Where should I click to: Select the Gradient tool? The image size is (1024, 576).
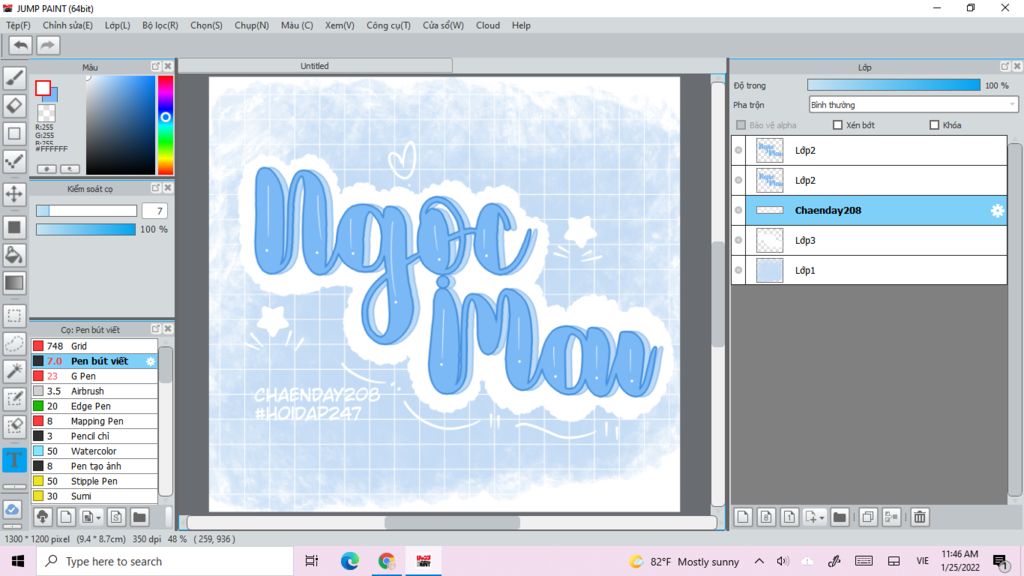pyautogui.click(x=14, y=283)
